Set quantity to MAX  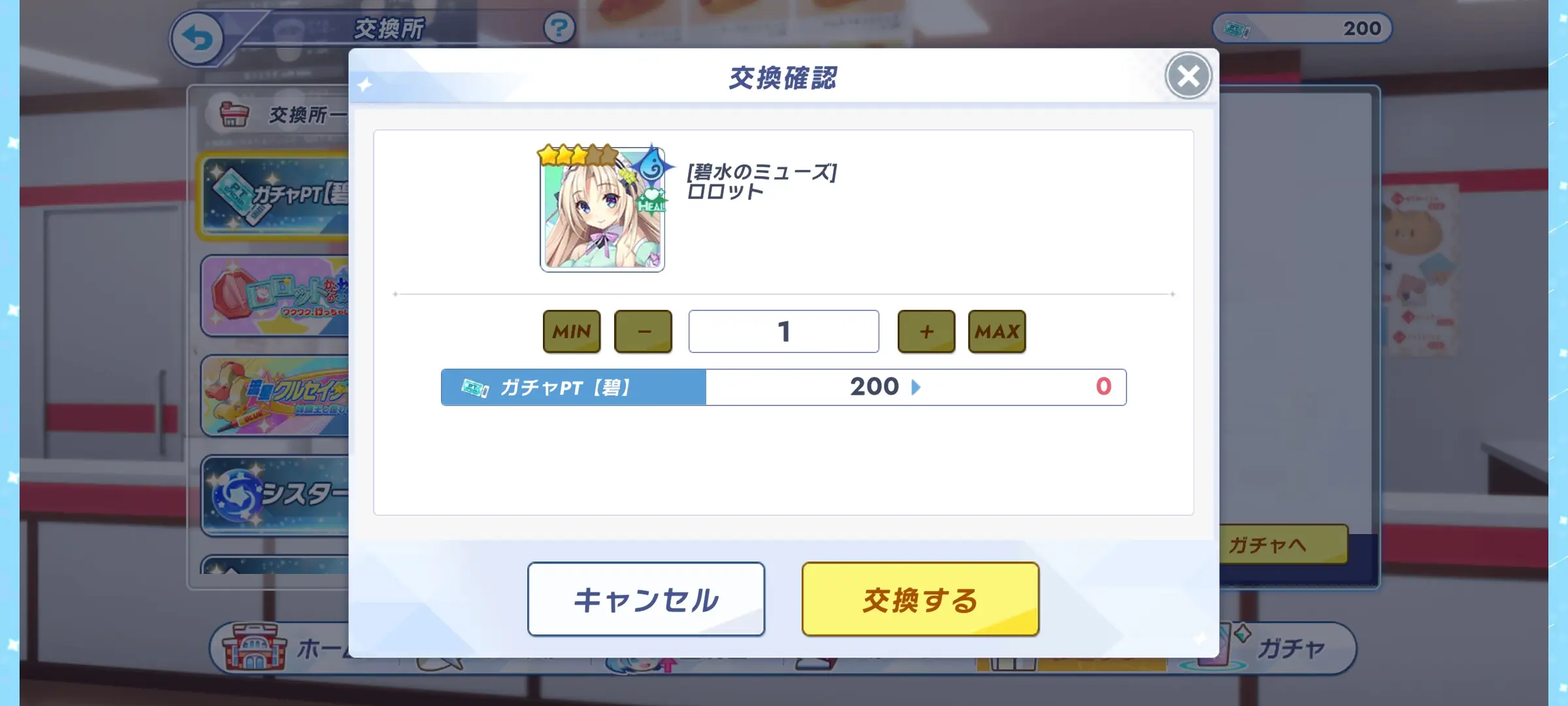[x=997, y=331]
